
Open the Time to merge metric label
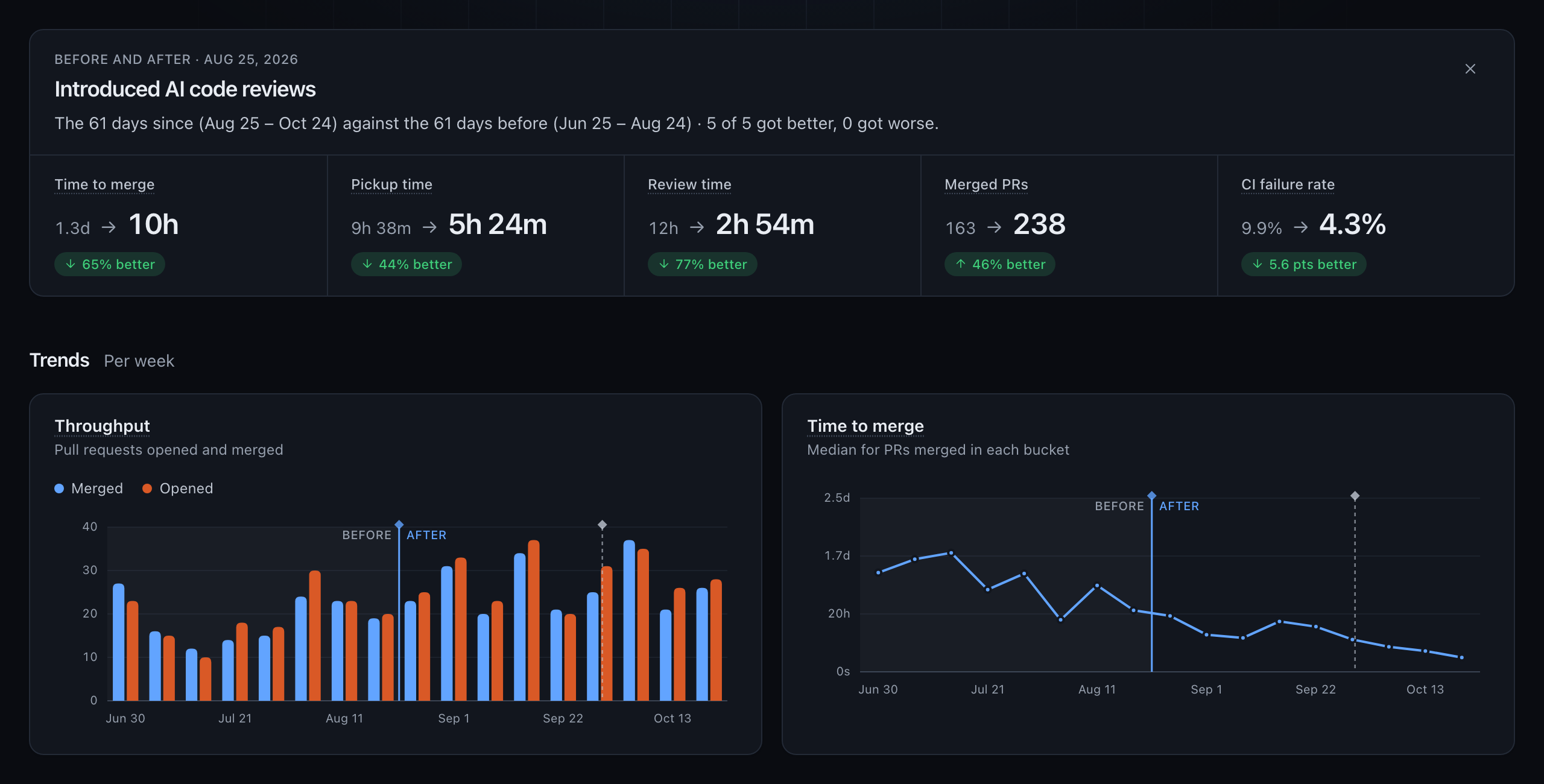pyautogui.click(x=104, y=185)
